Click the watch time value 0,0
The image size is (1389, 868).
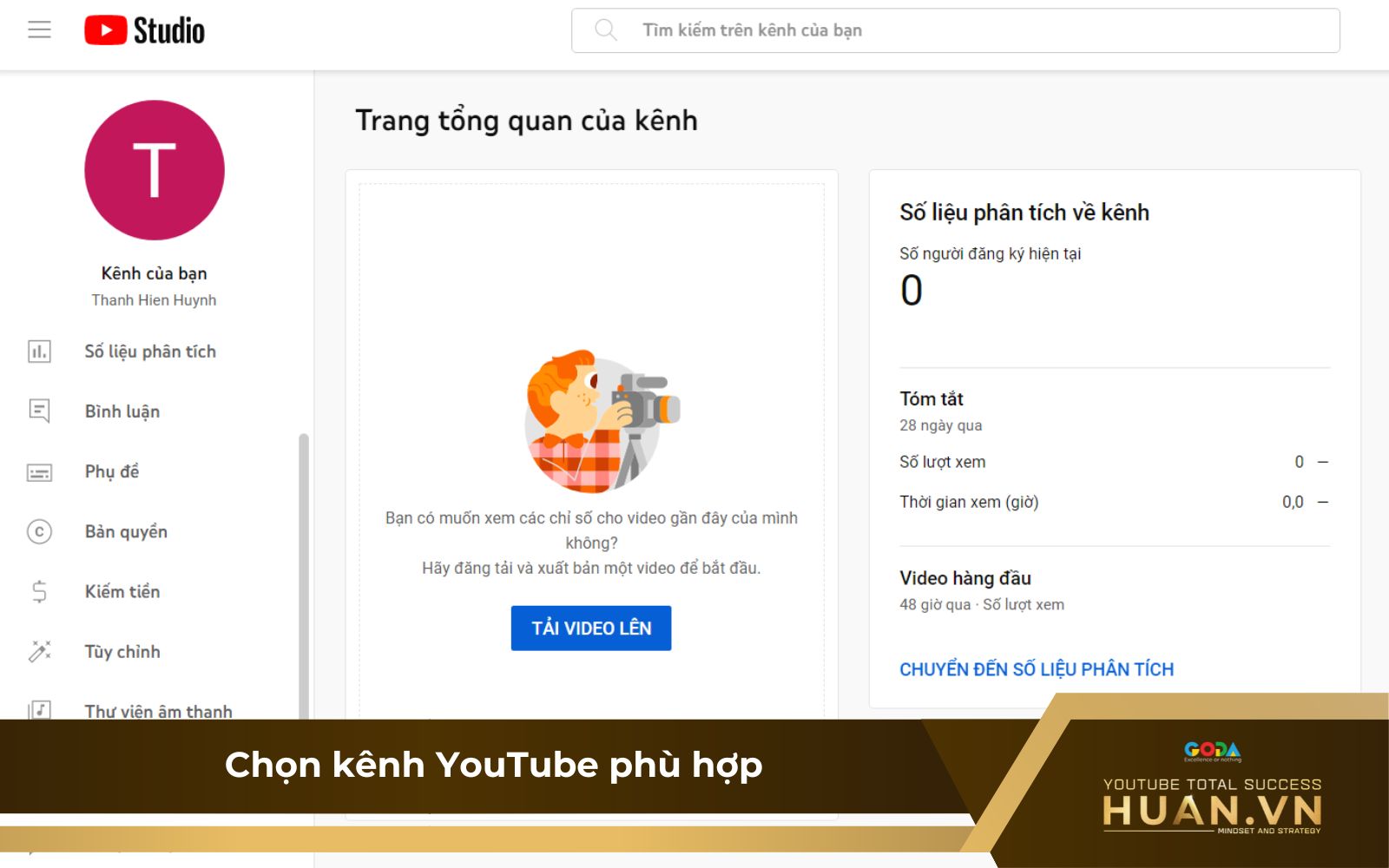pyautogui.click(x=1293, y=502)
